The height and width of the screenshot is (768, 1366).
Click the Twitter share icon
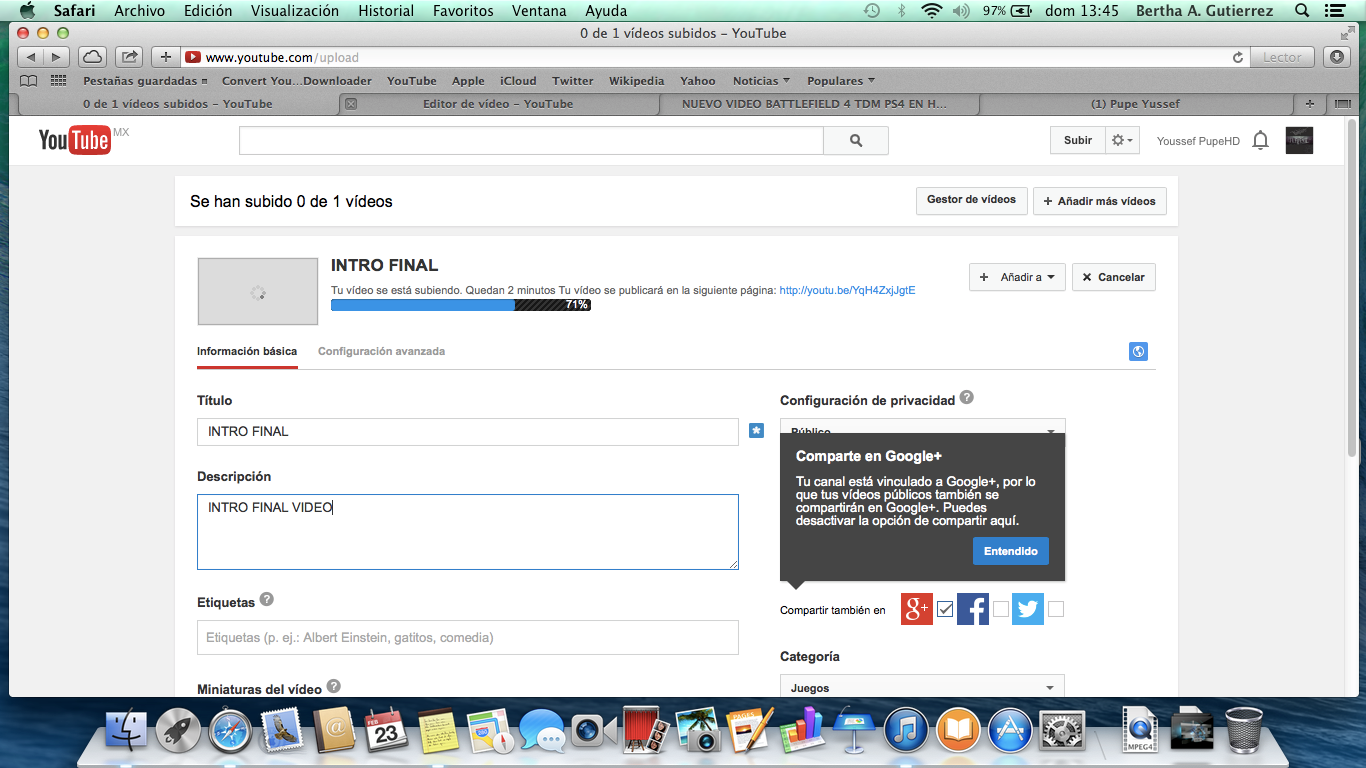pos(1028,609)
